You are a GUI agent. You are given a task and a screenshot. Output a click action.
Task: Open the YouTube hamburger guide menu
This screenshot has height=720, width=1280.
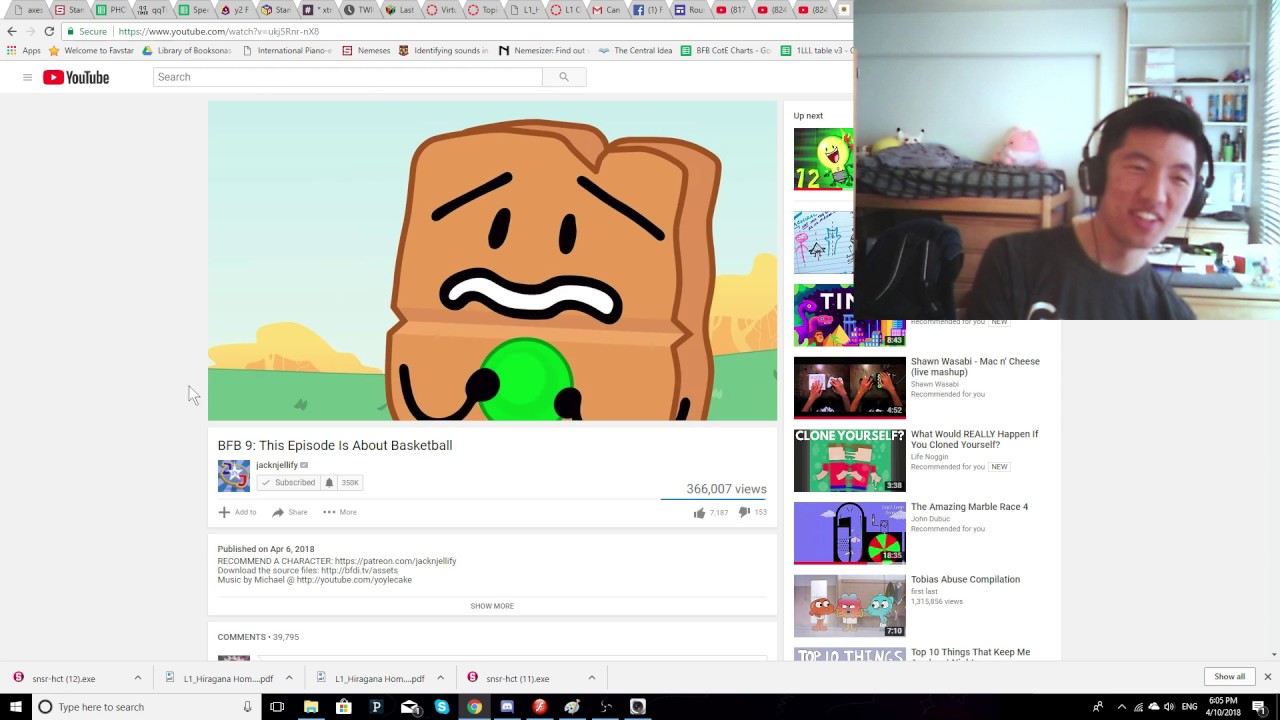27,77
